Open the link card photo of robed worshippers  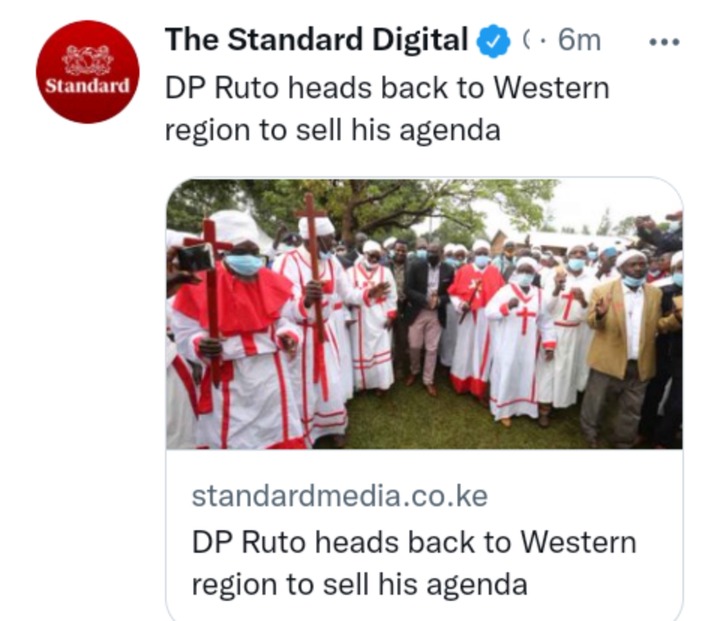pos(424,314)
